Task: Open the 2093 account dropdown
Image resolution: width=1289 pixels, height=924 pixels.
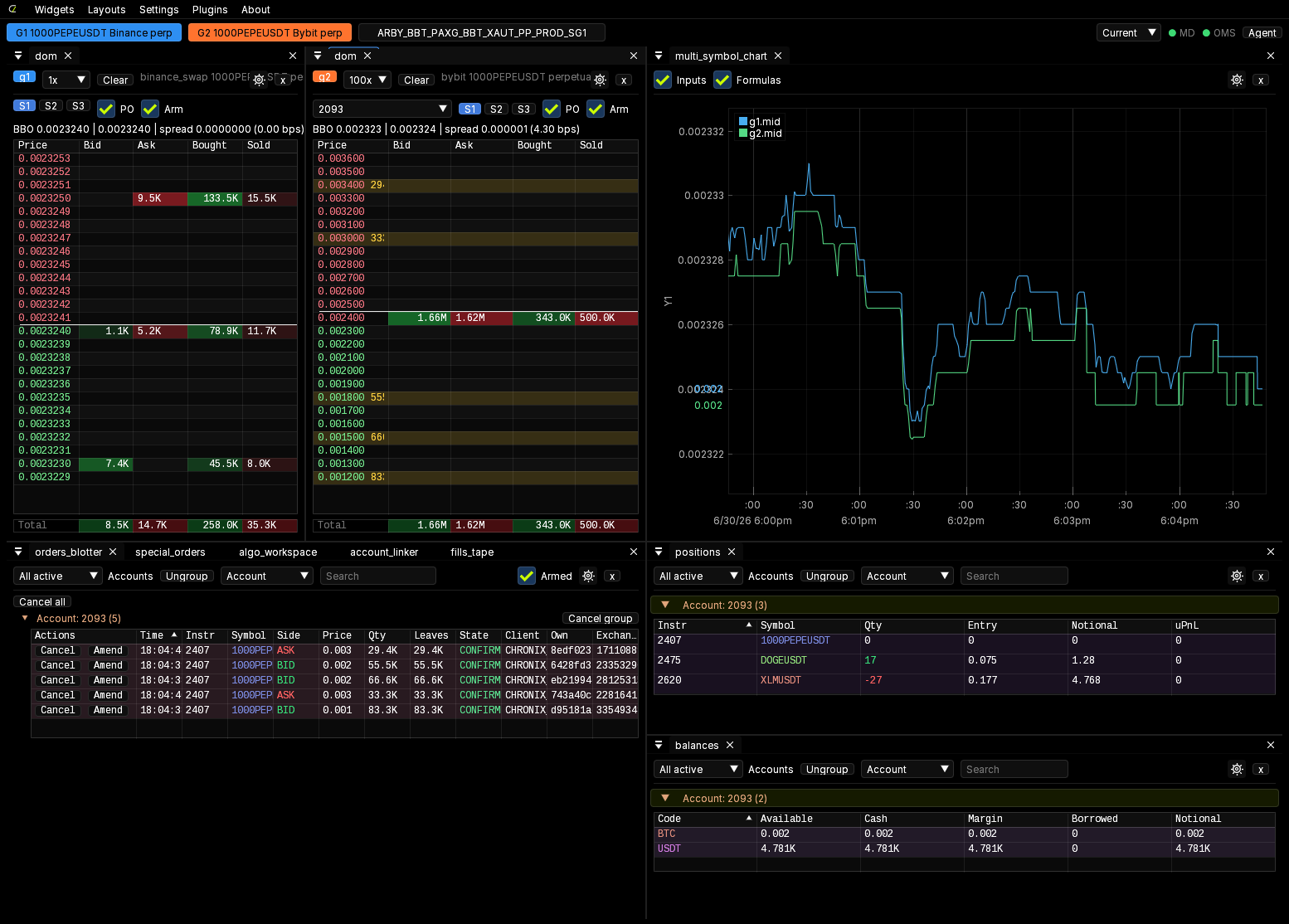Action: click(382, 109)
